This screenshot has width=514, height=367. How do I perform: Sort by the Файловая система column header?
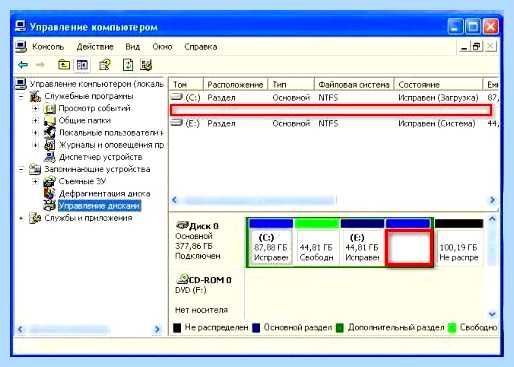pos(354,85)
